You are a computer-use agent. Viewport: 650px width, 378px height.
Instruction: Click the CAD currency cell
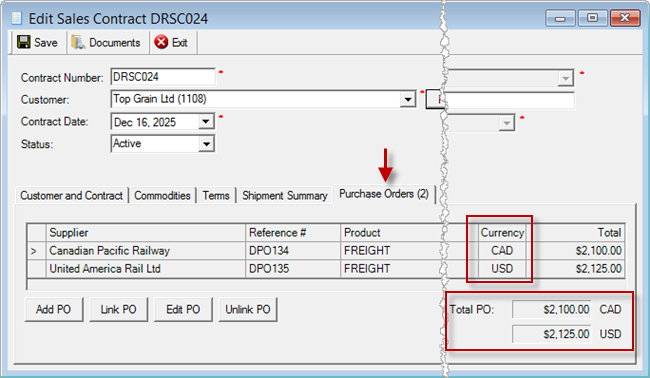502,251
